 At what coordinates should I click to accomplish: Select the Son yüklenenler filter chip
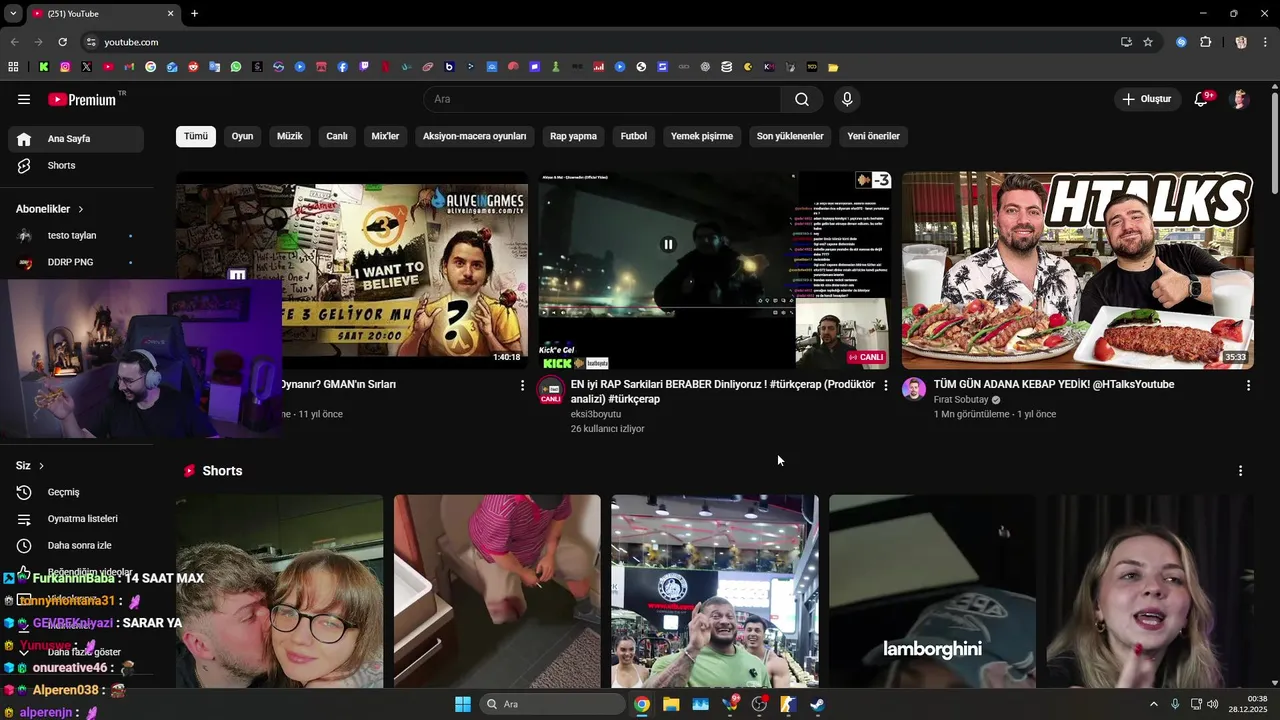[x=790, y=136]
